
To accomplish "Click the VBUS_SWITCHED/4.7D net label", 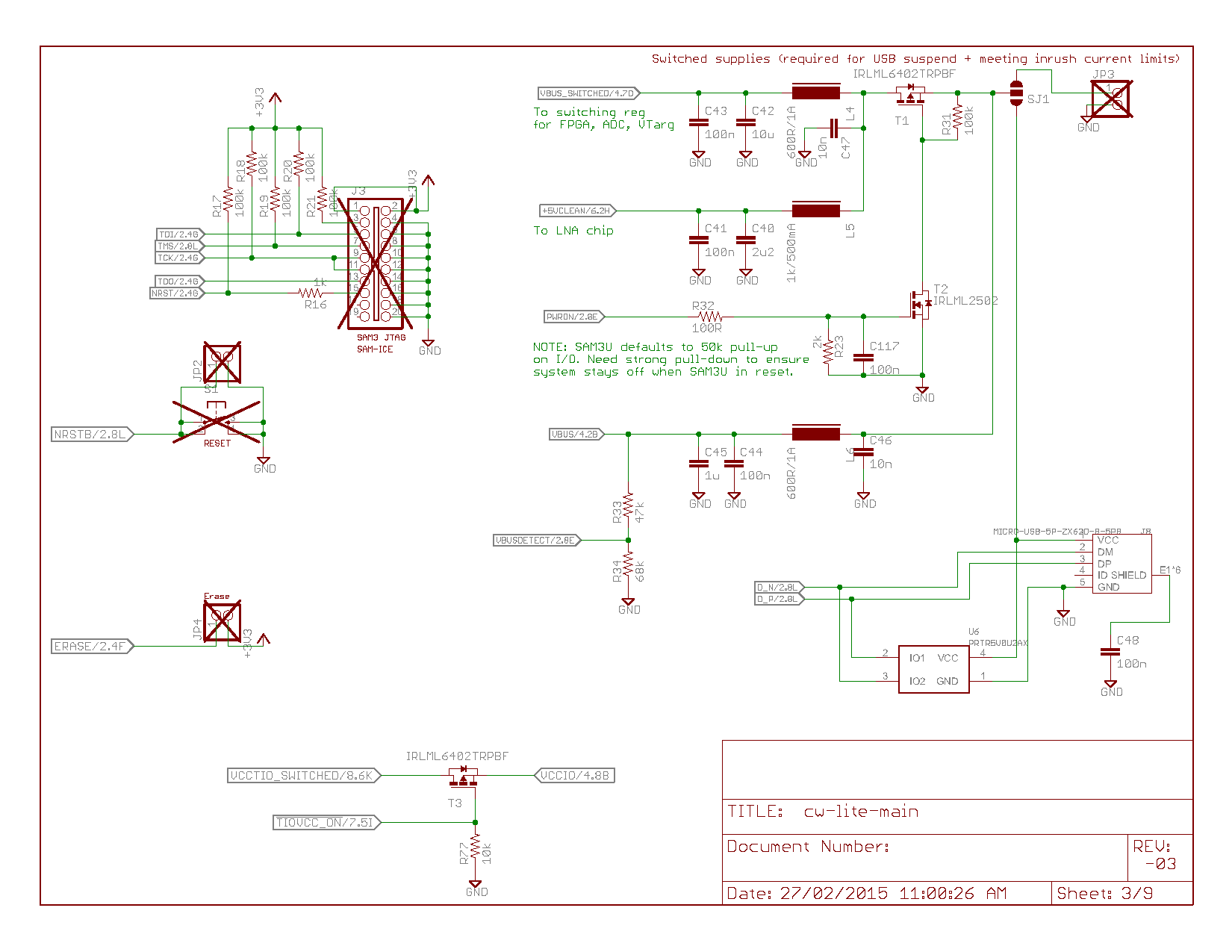I will [x=589, y=93].
